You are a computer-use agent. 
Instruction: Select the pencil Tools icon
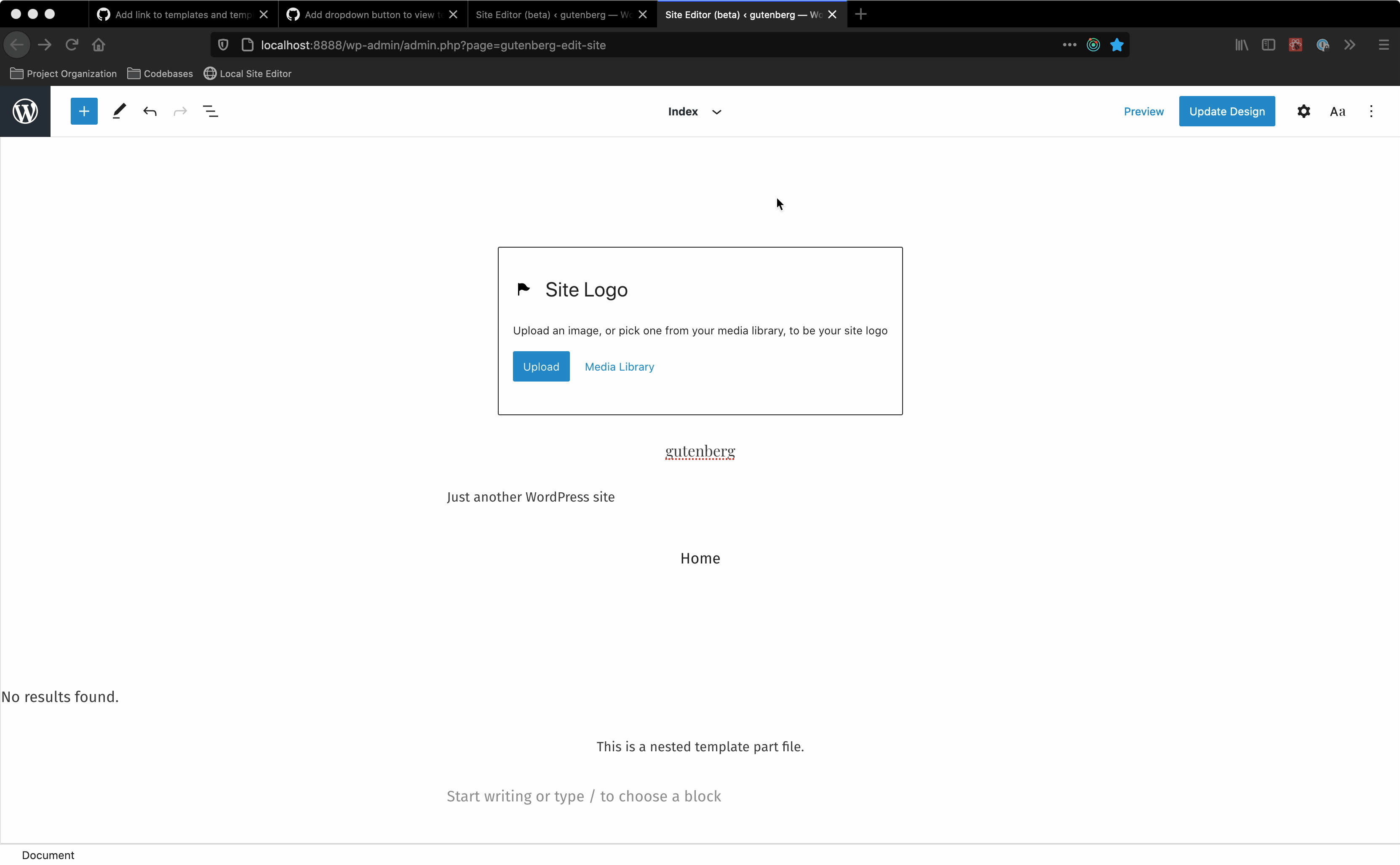coord(119,111)
